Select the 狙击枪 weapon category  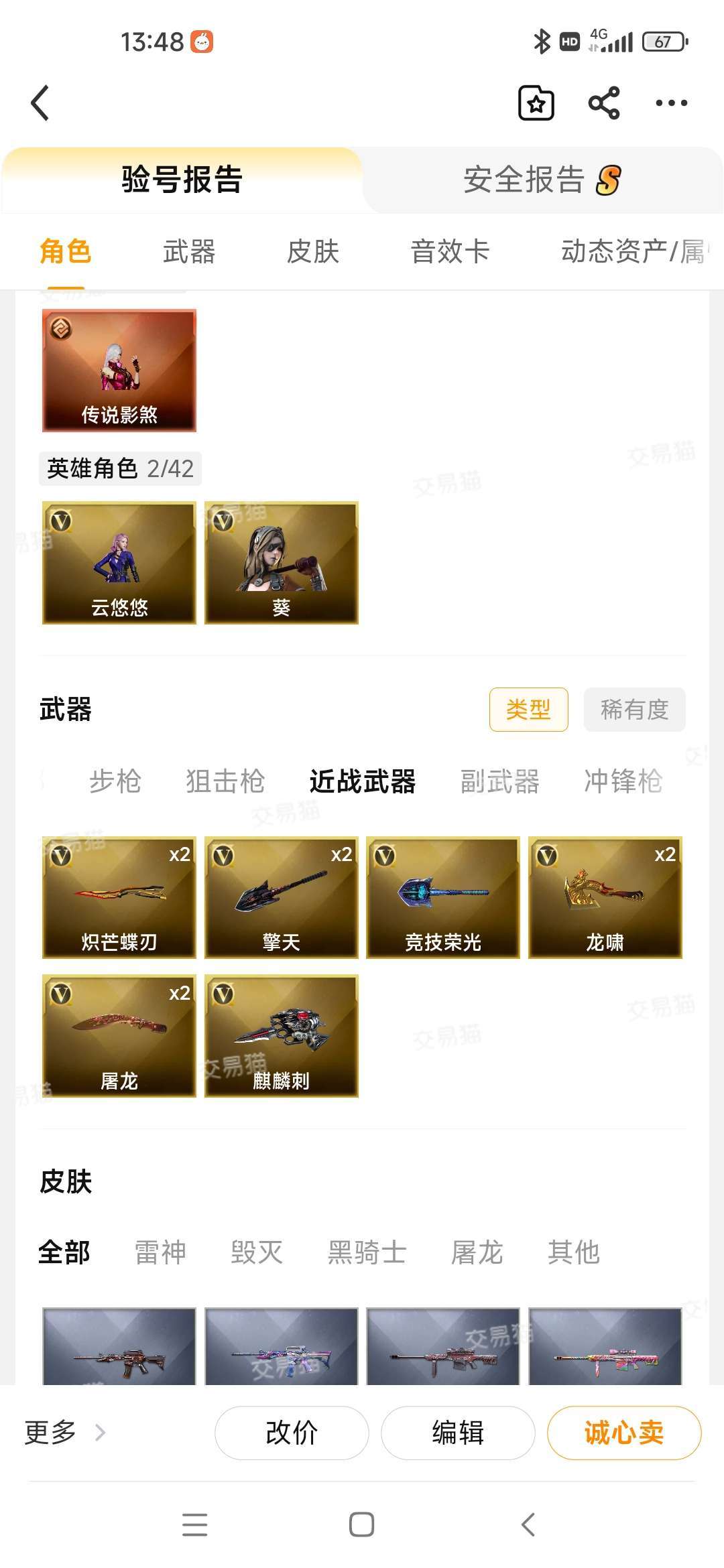(x=225, y=781)
